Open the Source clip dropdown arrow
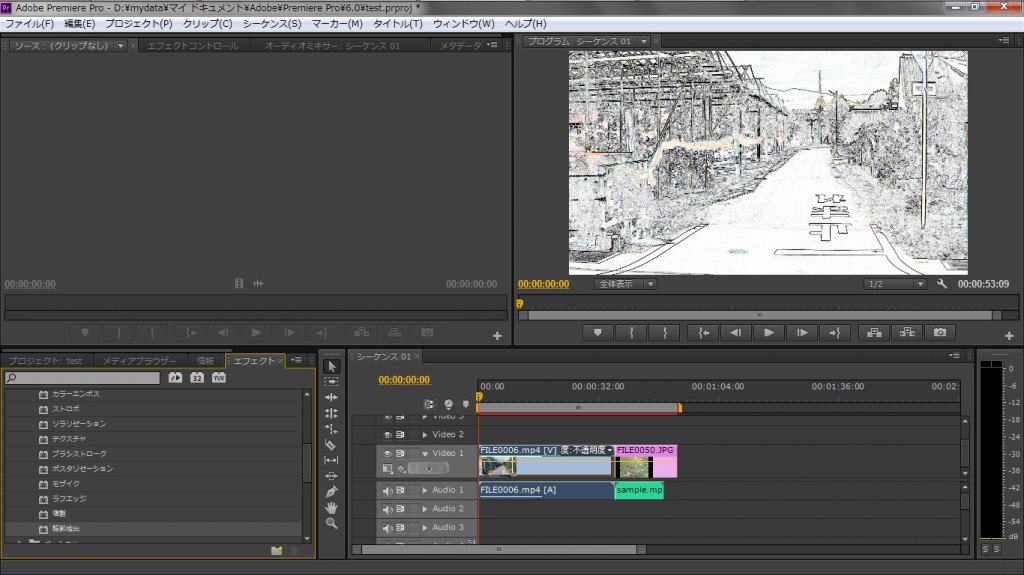1024x575 pixels. [x=121, y=46]
